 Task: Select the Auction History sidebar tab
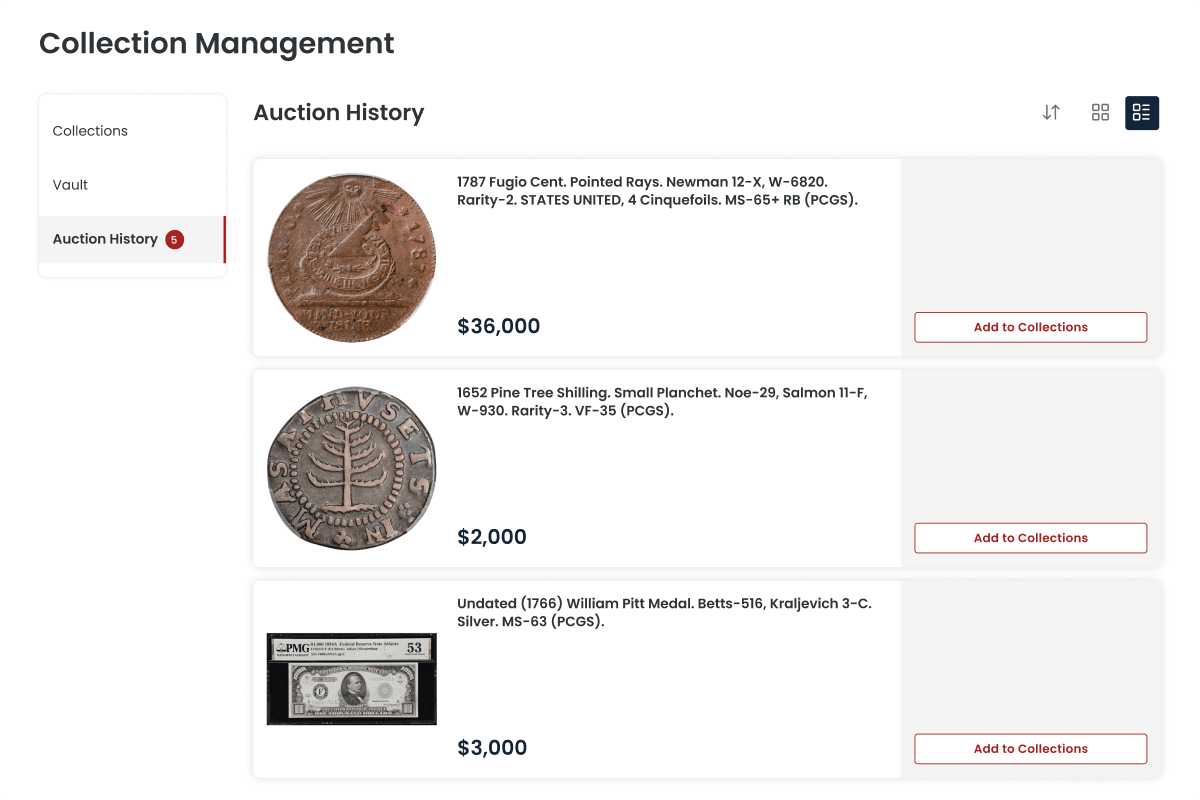[105, 239]
